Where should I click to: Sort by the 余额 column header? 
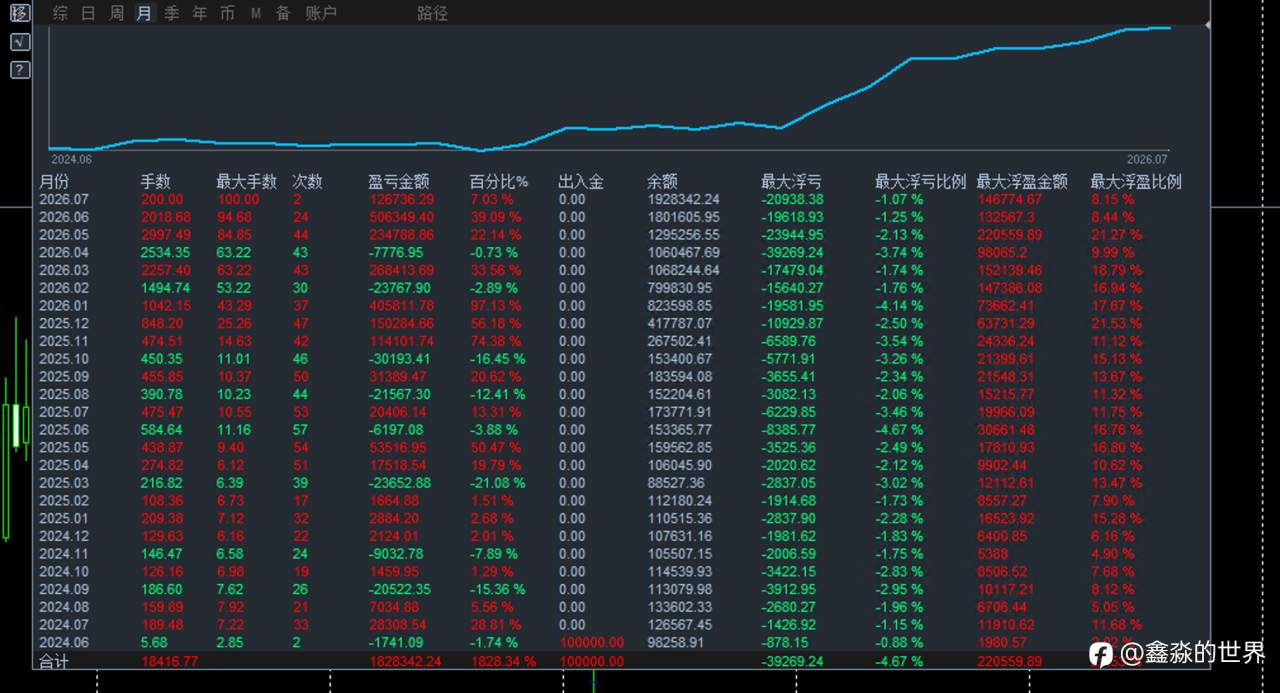click(x=662, y=181)
